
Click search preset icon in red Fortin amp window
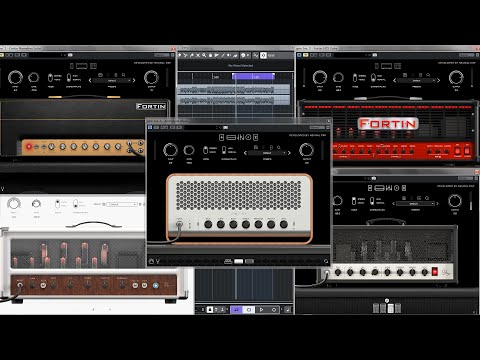(x=428, y=75)
